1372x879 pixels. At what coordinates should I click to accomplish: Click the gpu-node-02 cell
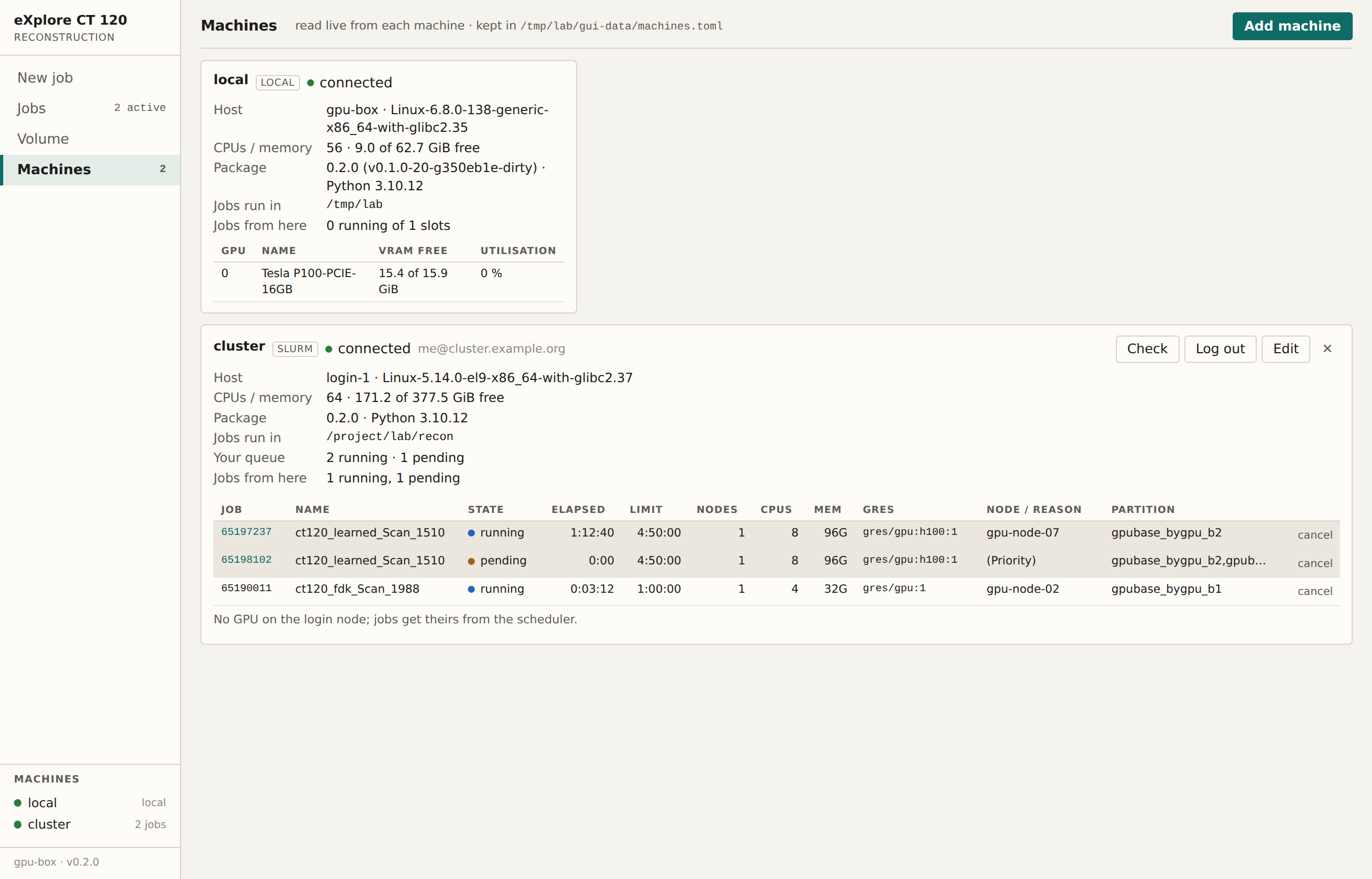pyautogui.click(x=1023, y=589)
